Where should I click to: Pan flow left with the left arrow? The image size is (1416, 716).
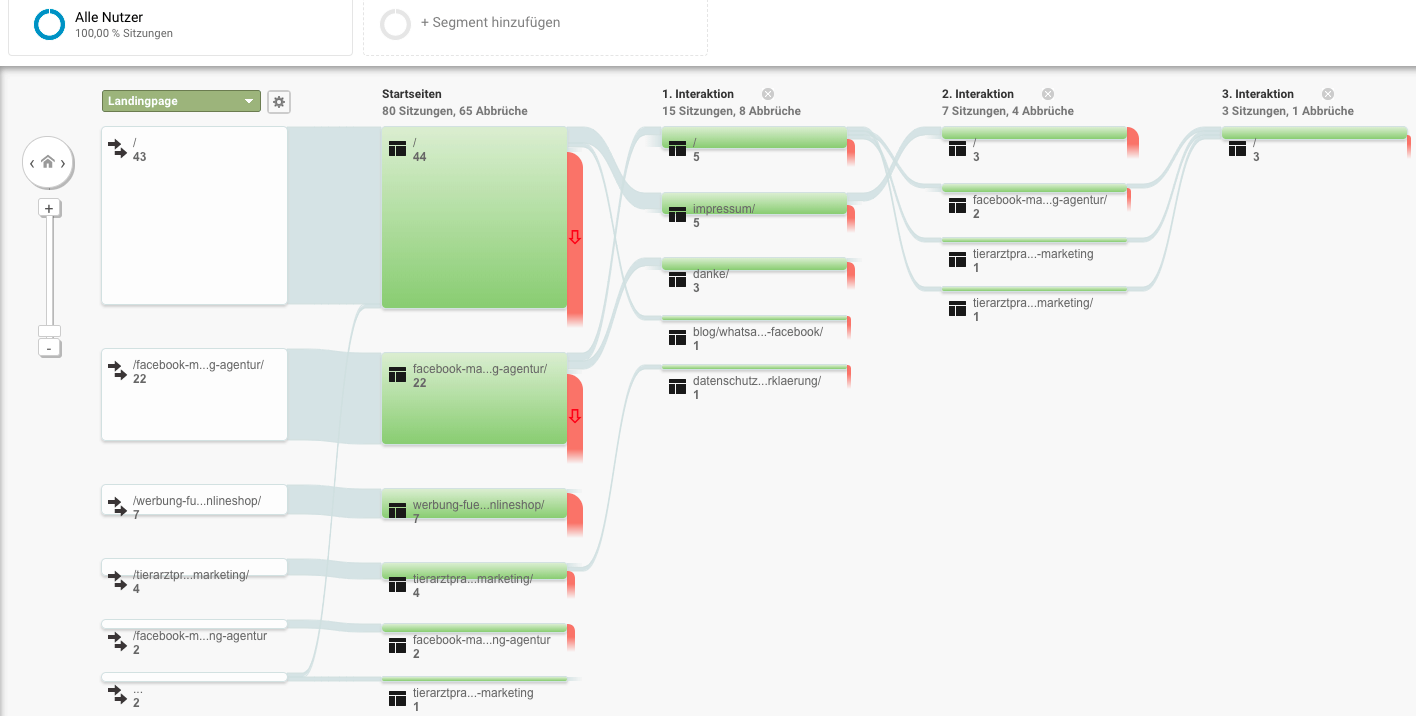(32, 163)
